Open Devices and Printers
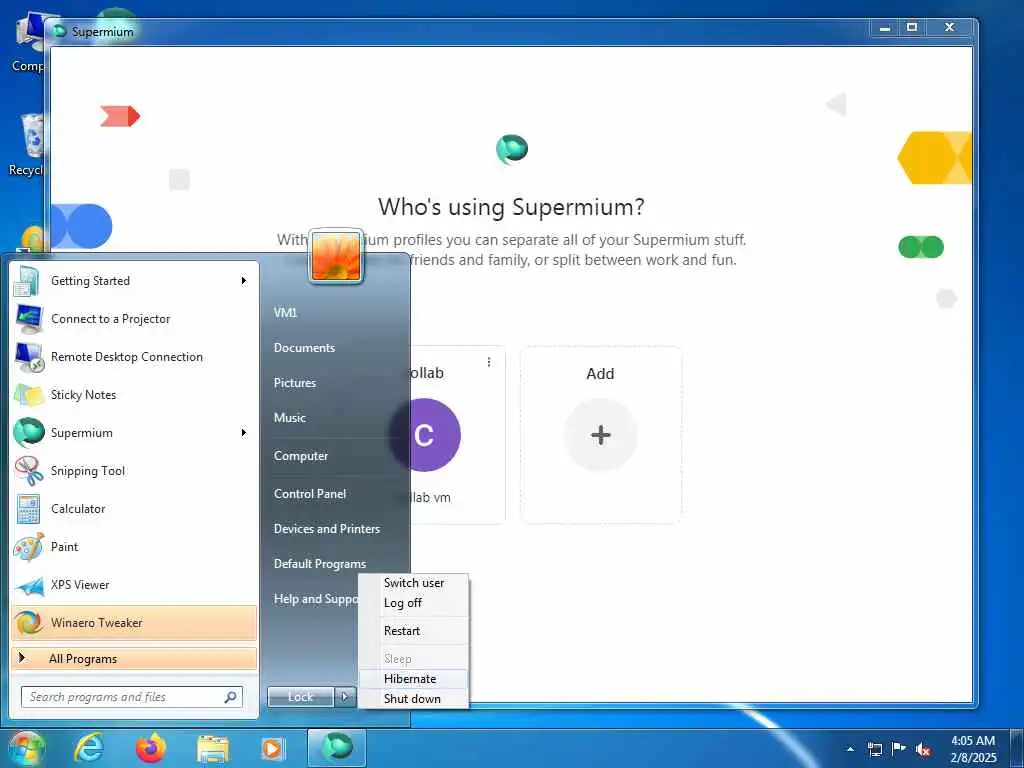The image size is (1024, 768). tap(327, 528)
